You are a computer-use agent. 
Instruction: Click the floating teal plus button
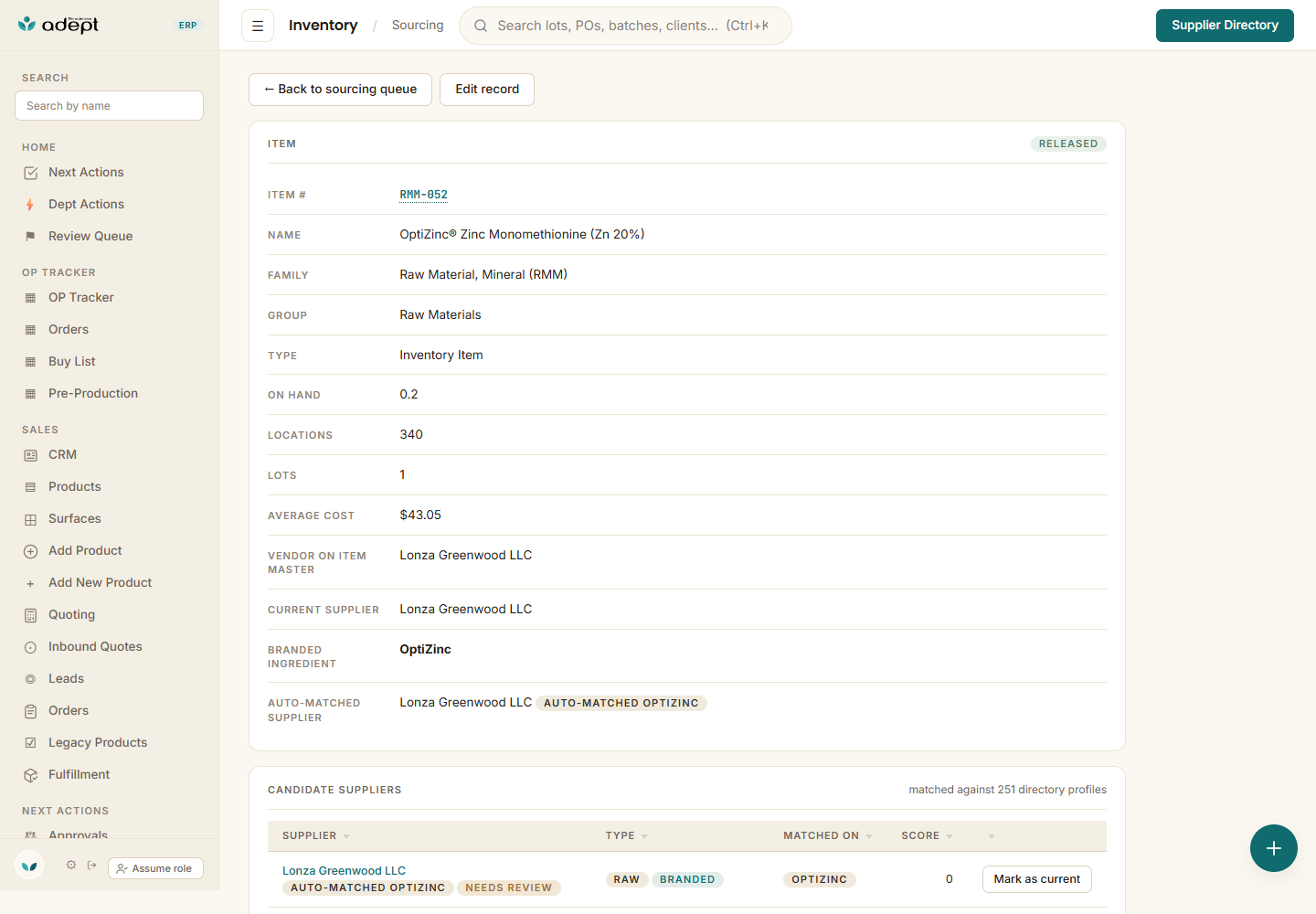[1274, 848]
